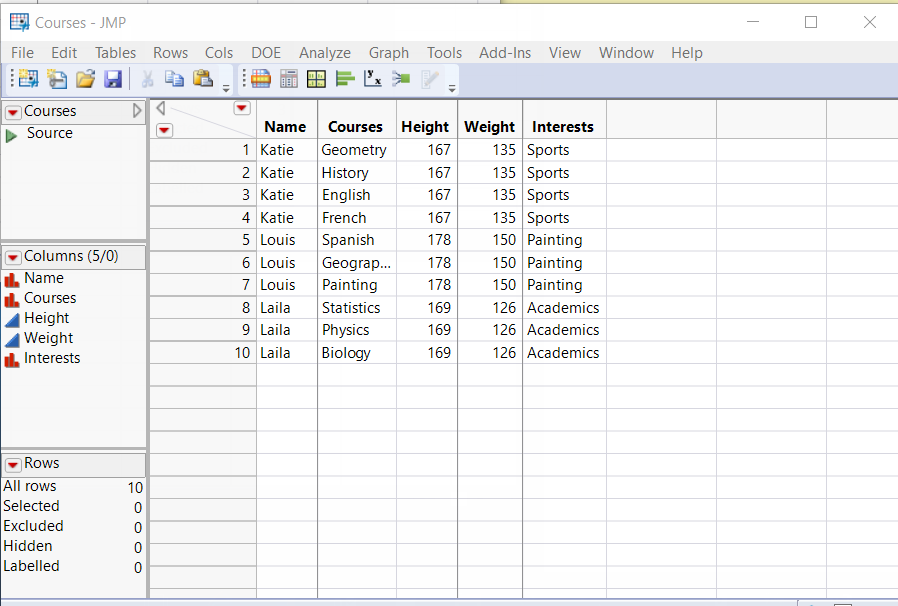The image size is (898, 606).
Task: Open the Rows panel red triangle menu
Action: tap(13, 464)
